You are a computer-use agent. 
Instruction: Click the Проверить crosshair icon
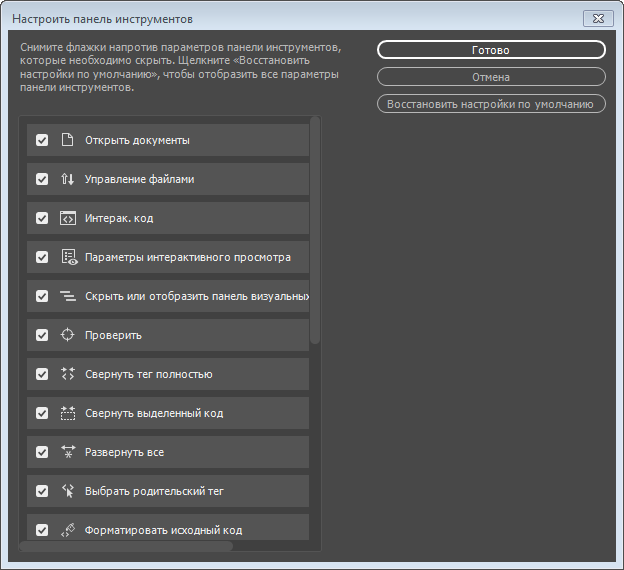(68, 335)
